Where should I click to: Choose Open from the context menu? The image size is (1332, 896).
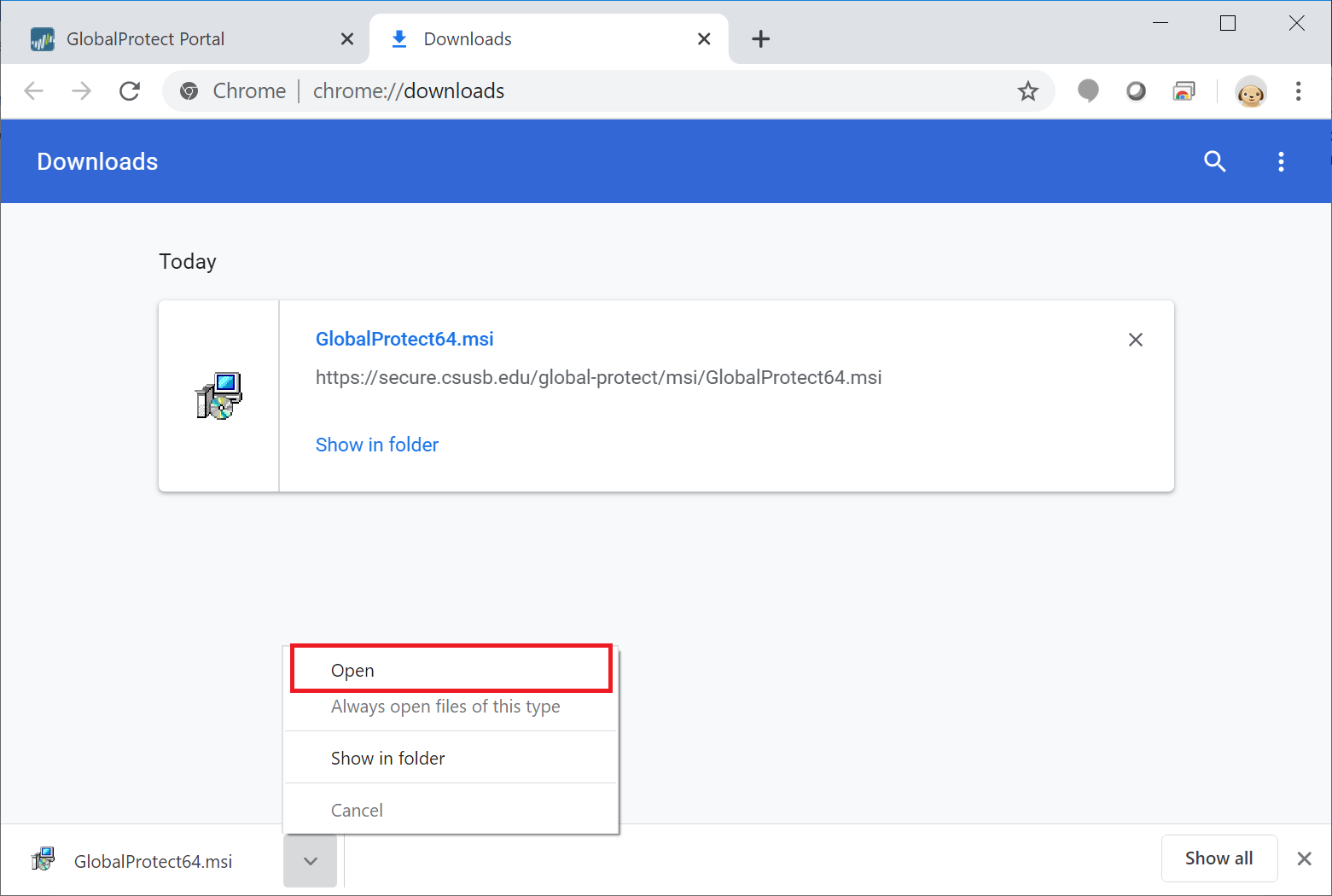click(352, 670)
